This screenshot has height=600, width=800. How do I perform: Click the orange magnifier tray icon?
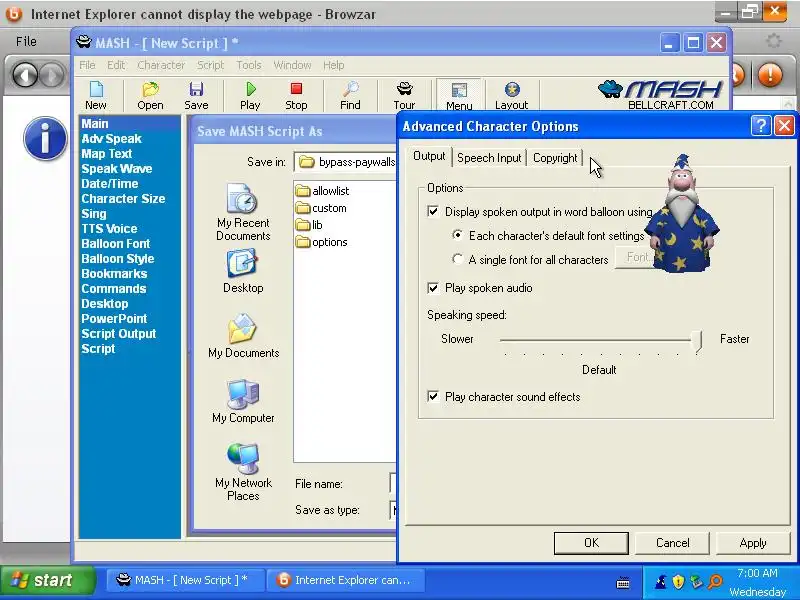pyautogui.click(x=715, y=581)
